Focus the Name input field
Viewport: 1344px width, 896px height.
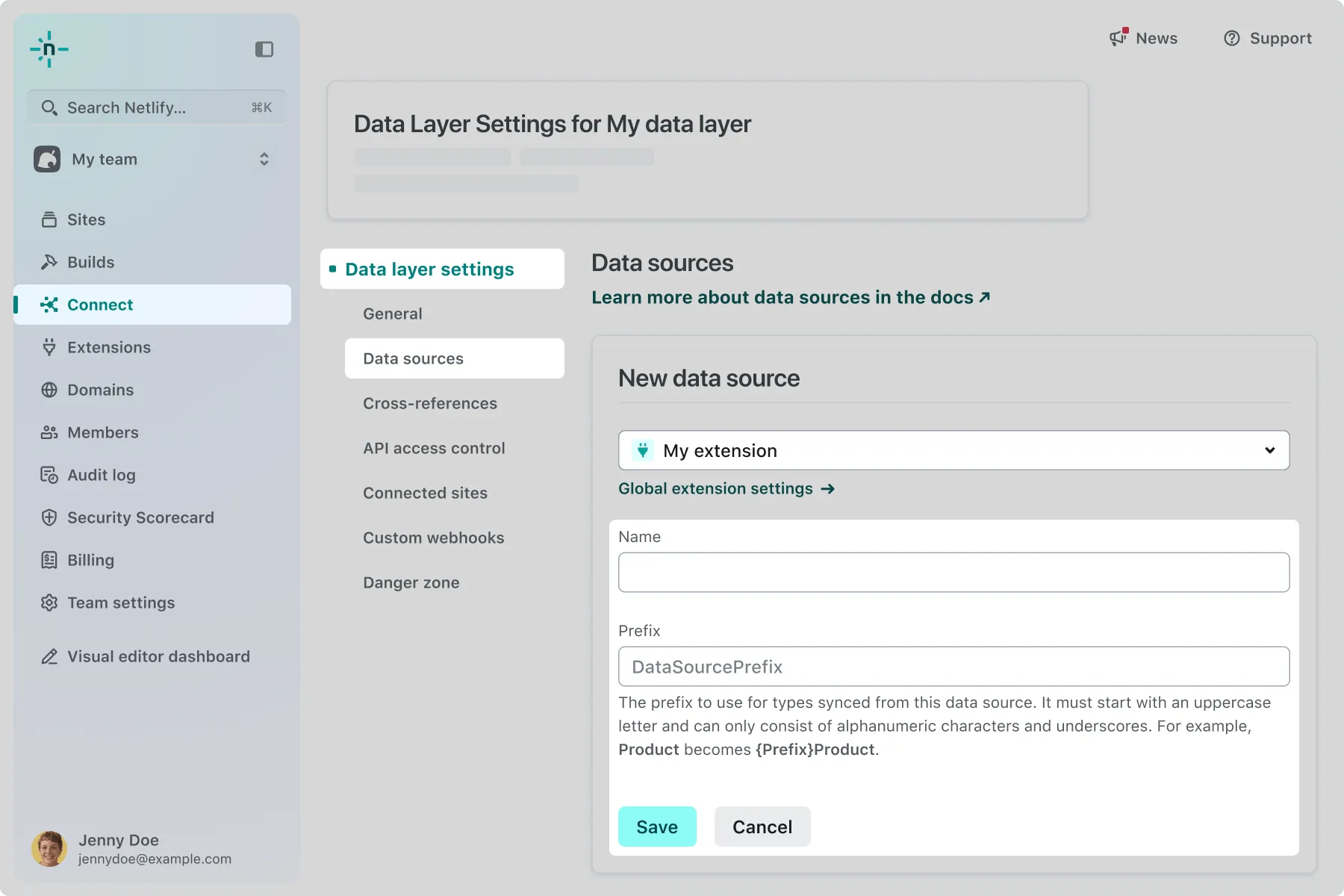click(953, 573)
